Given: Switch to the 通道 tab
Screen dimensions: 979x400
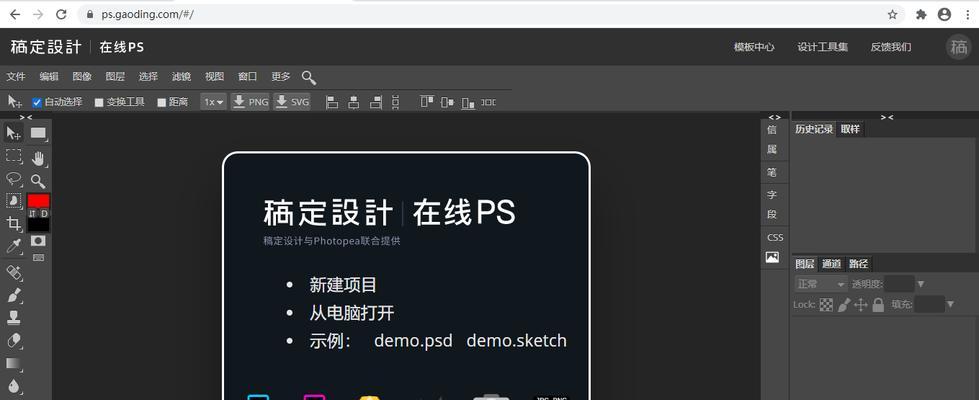Looking at the screenshot, I should tap(831, 264).
